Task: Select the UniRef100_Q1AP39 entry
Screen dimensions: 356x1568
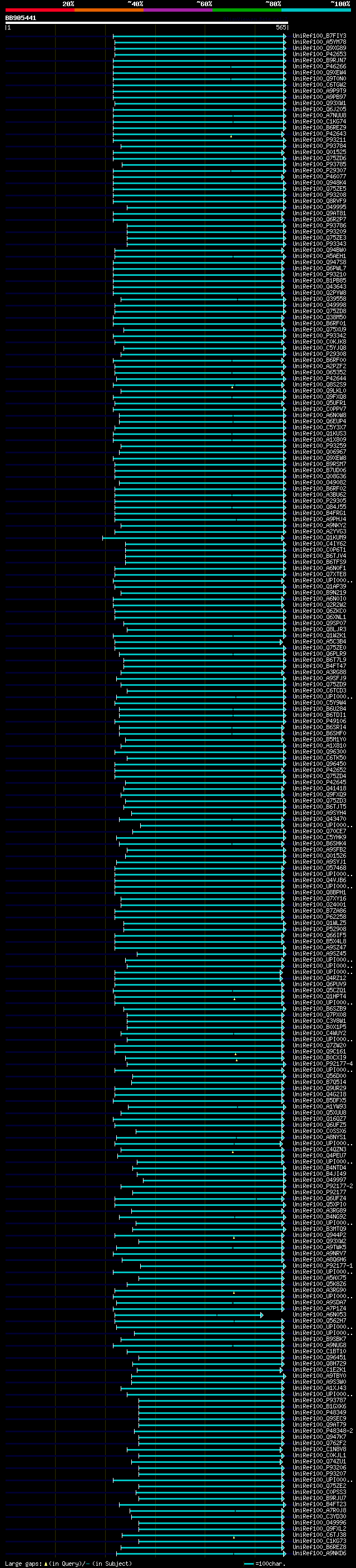Action: (x=319, y=587)
